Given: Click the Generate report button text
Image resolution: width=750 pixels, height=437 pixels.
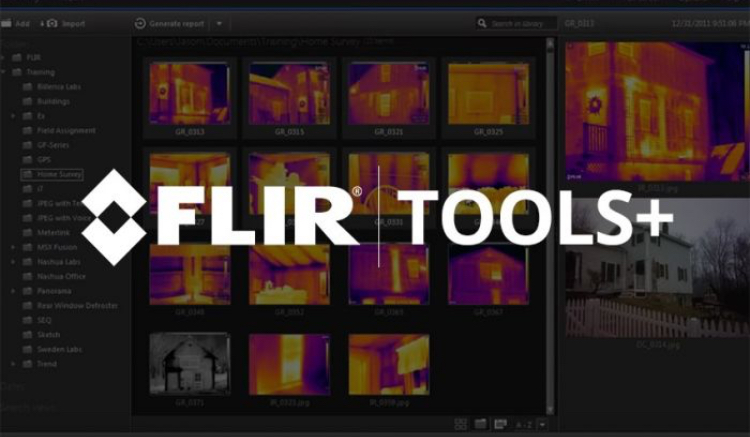Looking at the screenshot, I should point(176,23).
